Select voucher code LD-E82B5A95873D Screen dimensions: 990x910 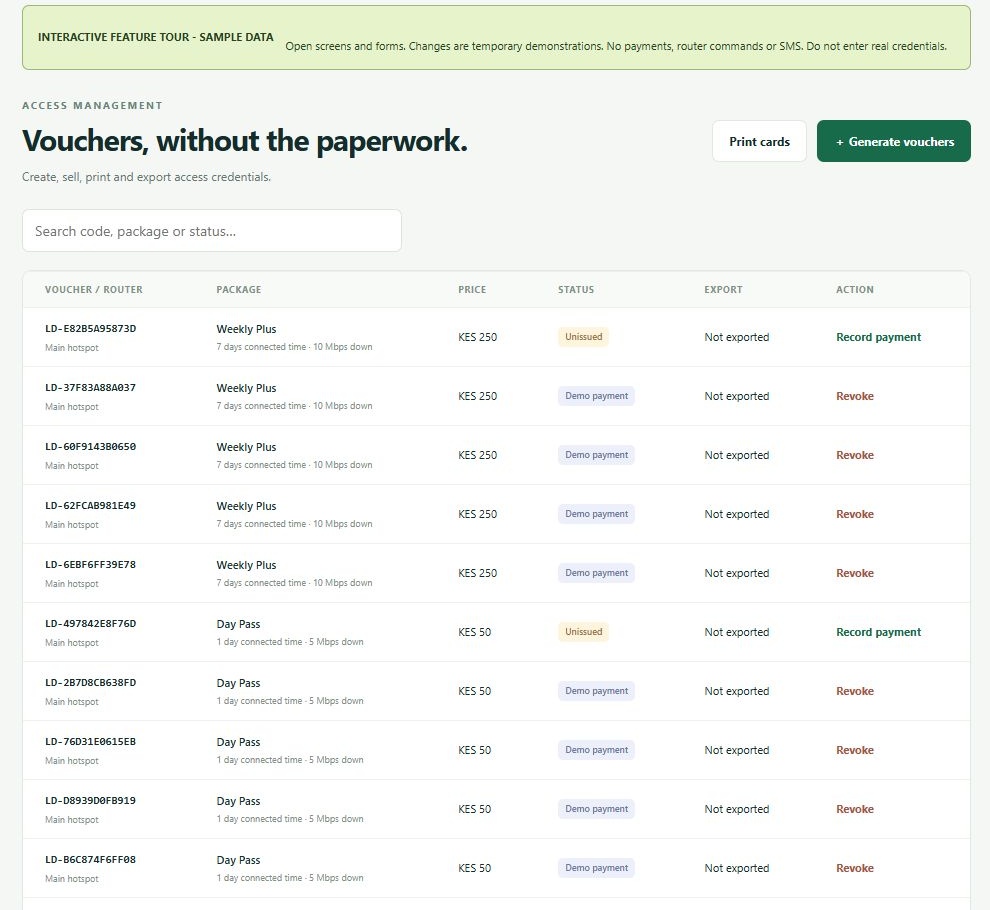90,328
